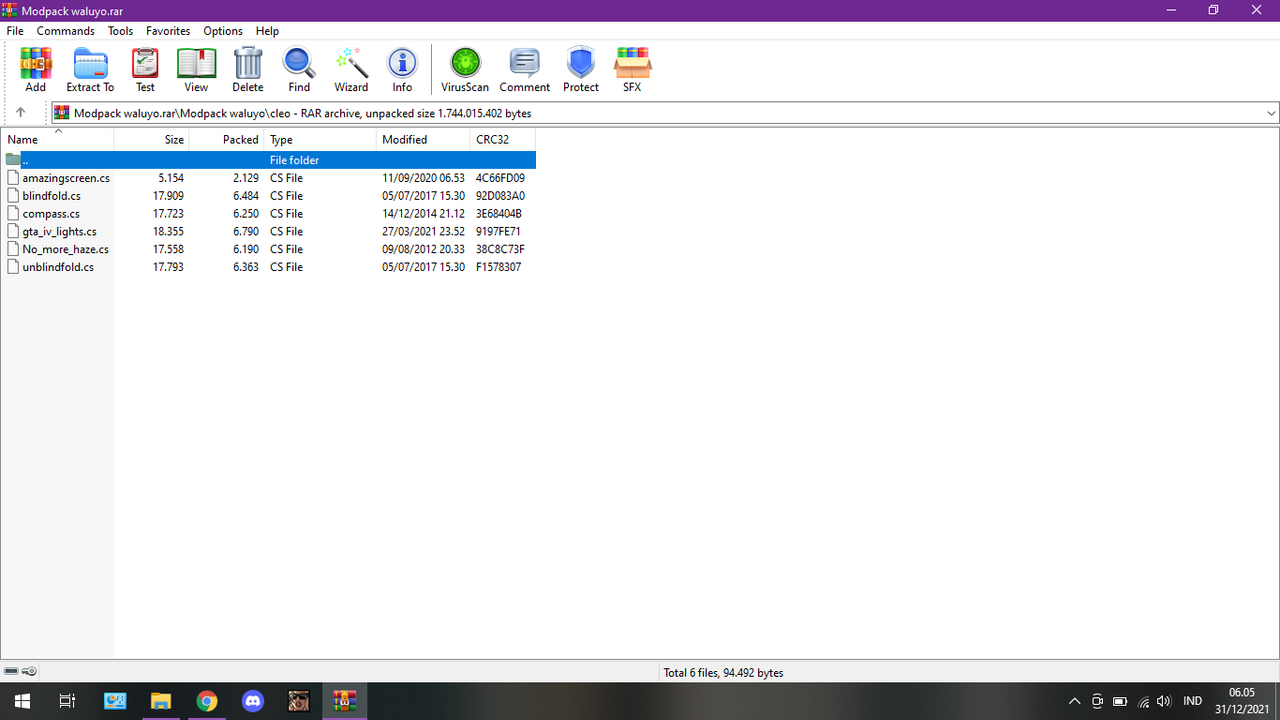Select unblindfold.cs file
The width and height of the screenshot is (1280, 720).
pyautogui.click(x=58, y=267)
